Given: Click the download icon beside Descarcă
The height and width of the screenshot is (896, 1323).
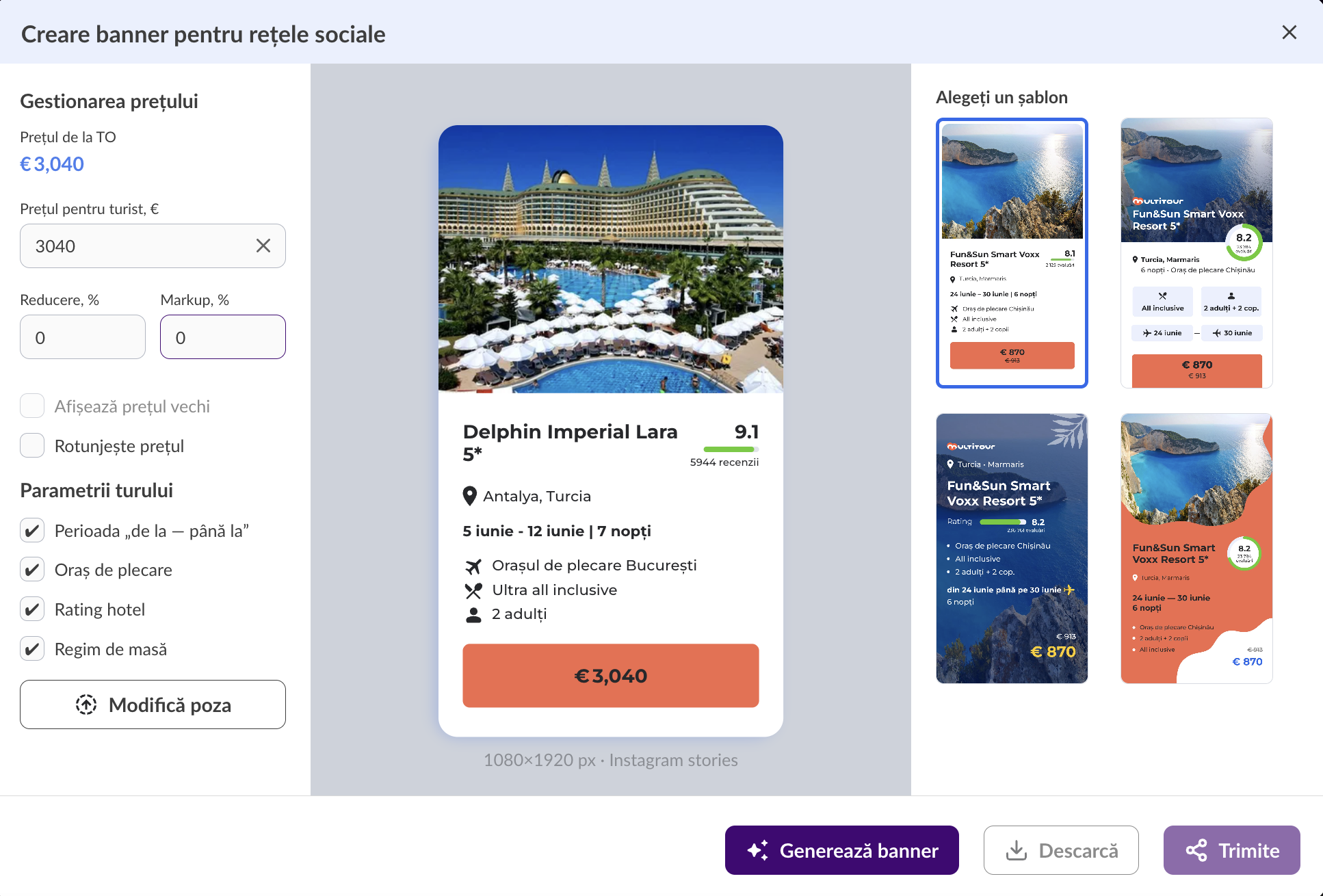Looking at the screenshot, I should click(1017, 850).
